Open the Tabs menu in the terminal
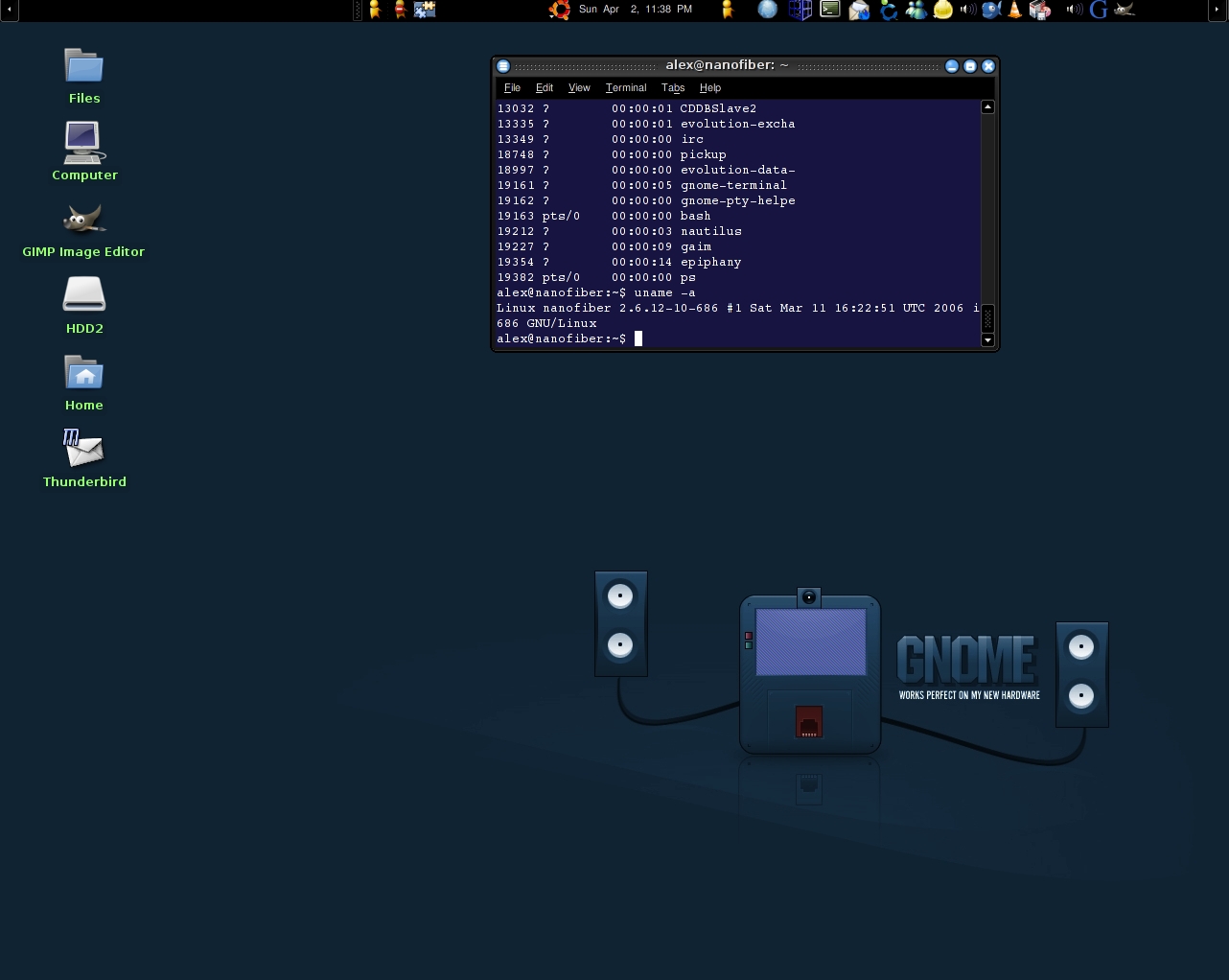This screenshot has height=980, width=1229. coord(673,87)
